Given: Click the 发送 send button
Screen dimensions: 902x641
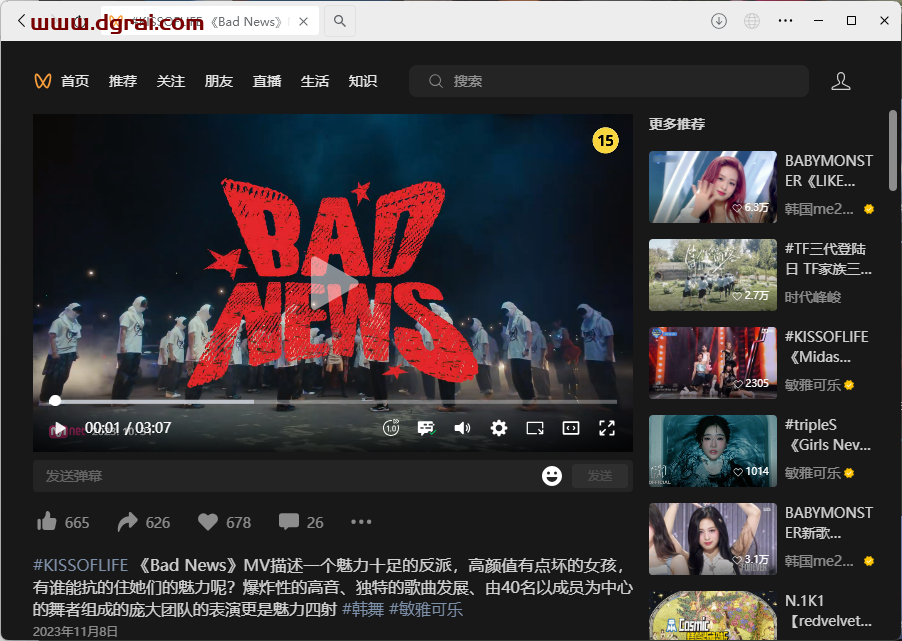Looking at the screenshot, I should (599, 476).
